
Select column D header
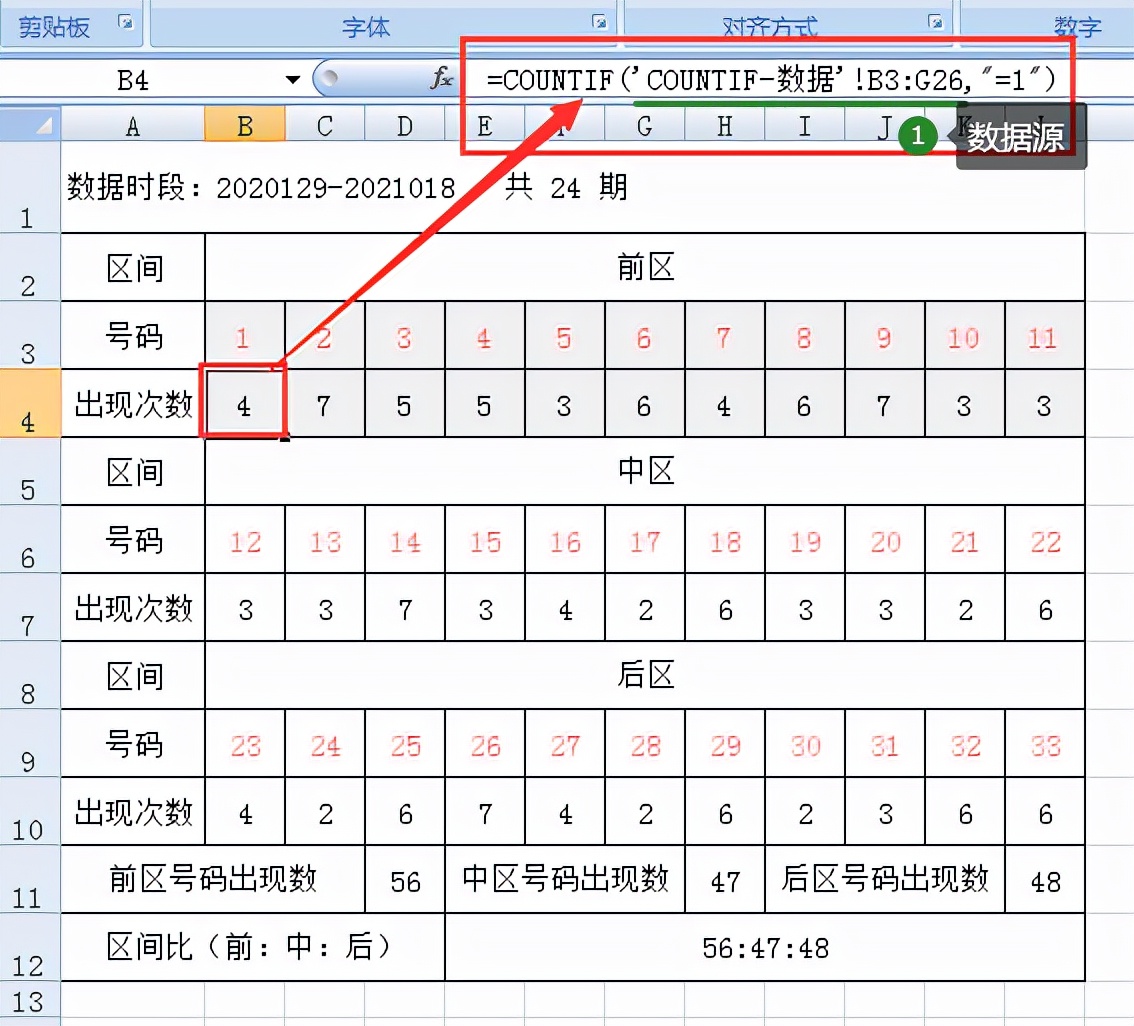405,126
